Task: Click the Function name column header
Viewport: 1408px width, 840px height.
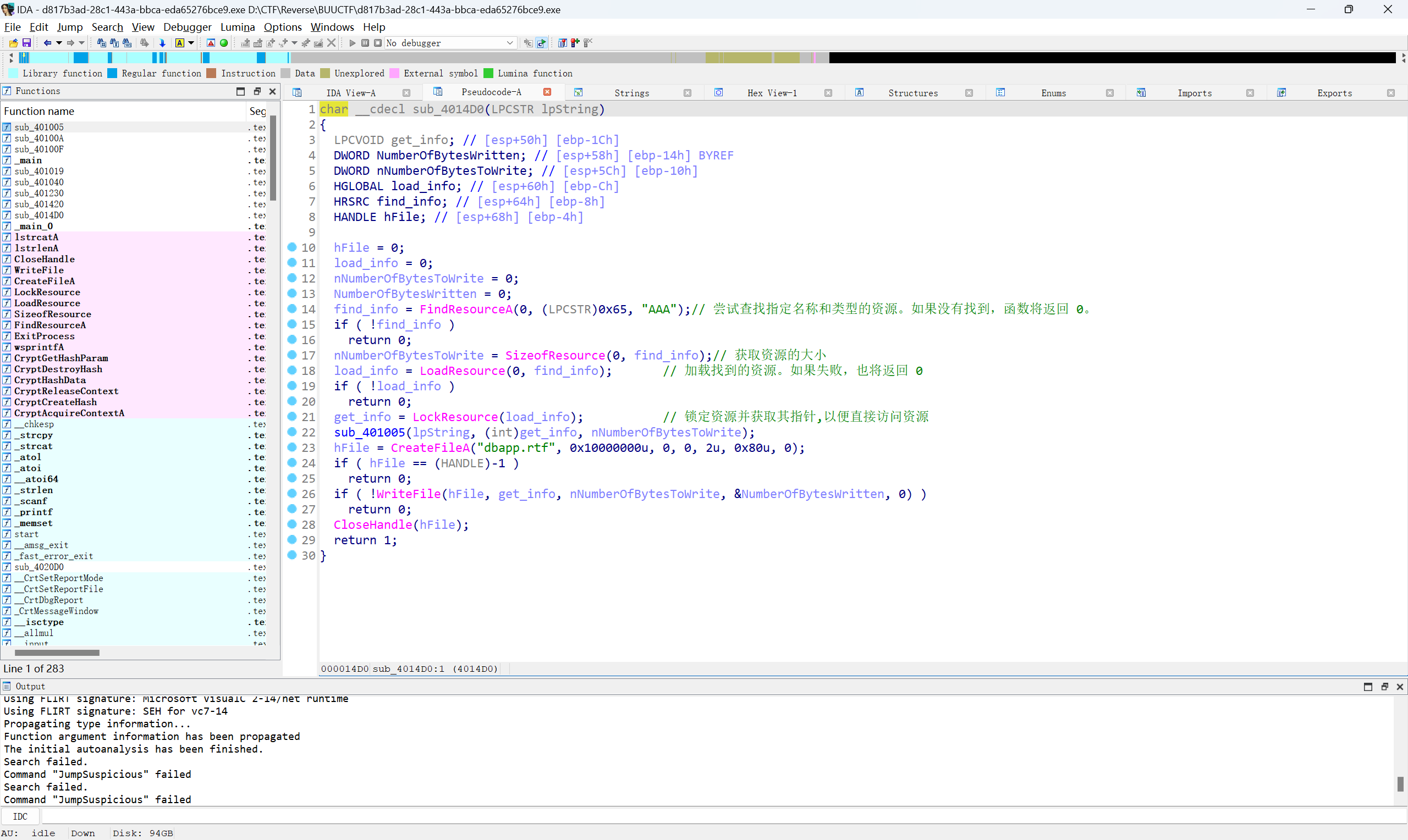Action: 123,112
